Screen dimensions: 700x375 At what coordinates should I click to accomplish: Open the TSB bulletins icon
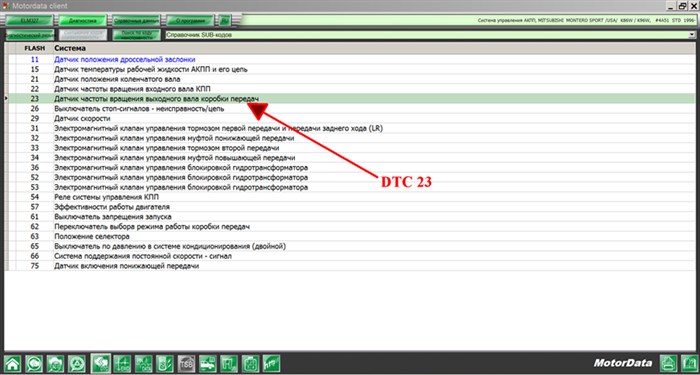[186, 363]
